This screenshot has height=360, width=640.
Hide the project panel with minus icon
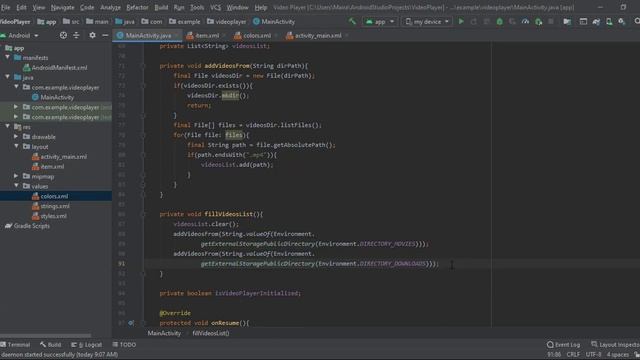point(105,36)
